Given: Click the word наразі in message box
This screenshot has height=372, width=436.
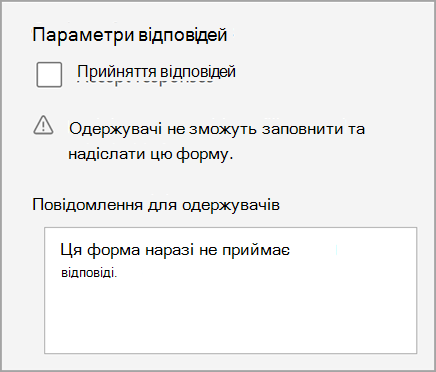Looking at the screenshot, I should click(x=170, y=250).
